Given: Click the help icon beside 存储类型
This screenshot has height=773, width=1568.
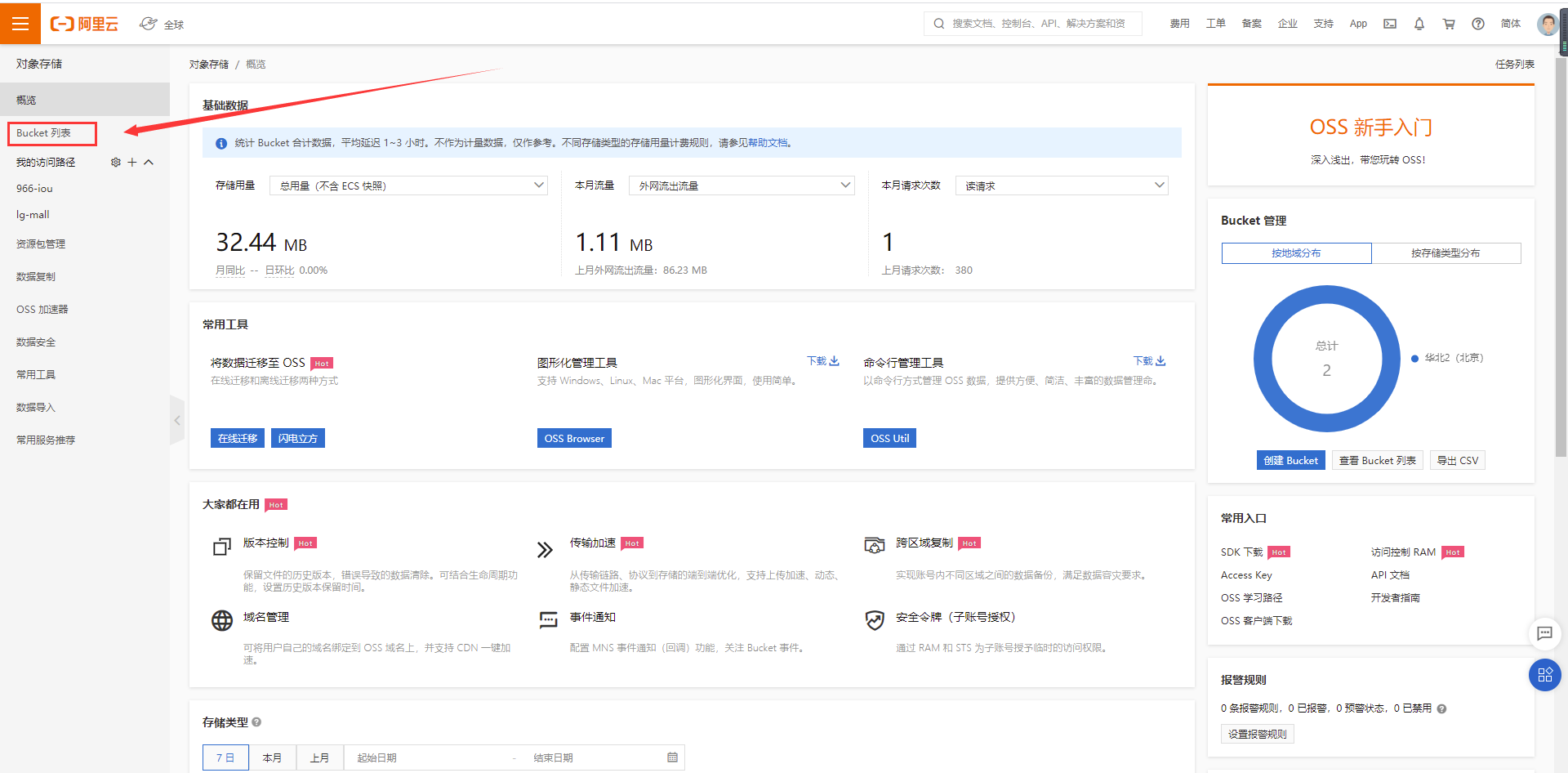Looking at the screenshot, I should coord(256,722).
